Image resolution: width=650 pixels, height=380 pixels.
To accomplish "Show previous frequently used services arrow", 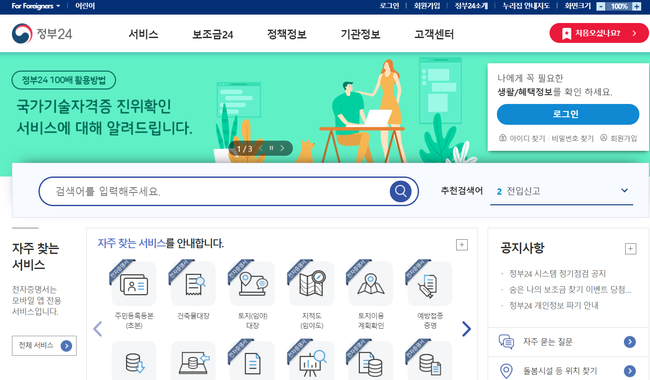I will coord(98,329).
